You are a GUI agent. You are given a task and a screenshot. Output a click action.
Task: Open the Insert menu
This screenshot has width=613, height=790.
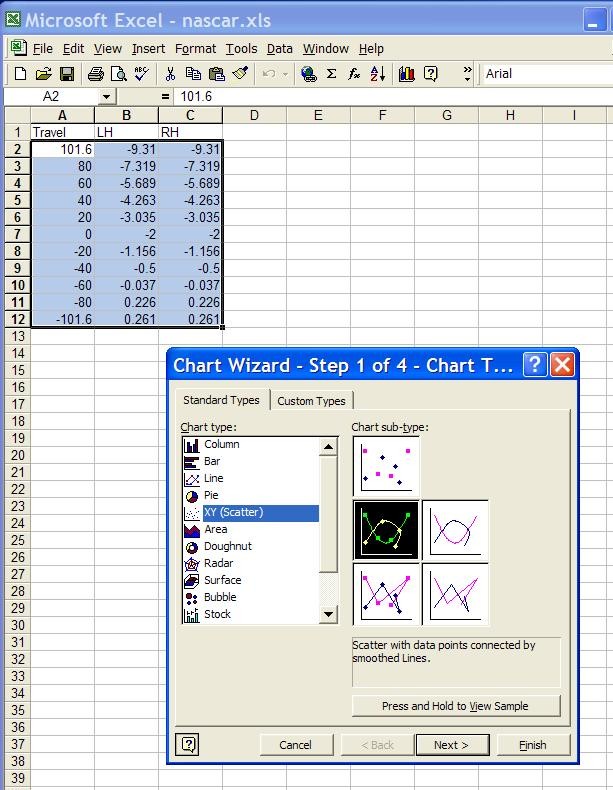(148, 48)
